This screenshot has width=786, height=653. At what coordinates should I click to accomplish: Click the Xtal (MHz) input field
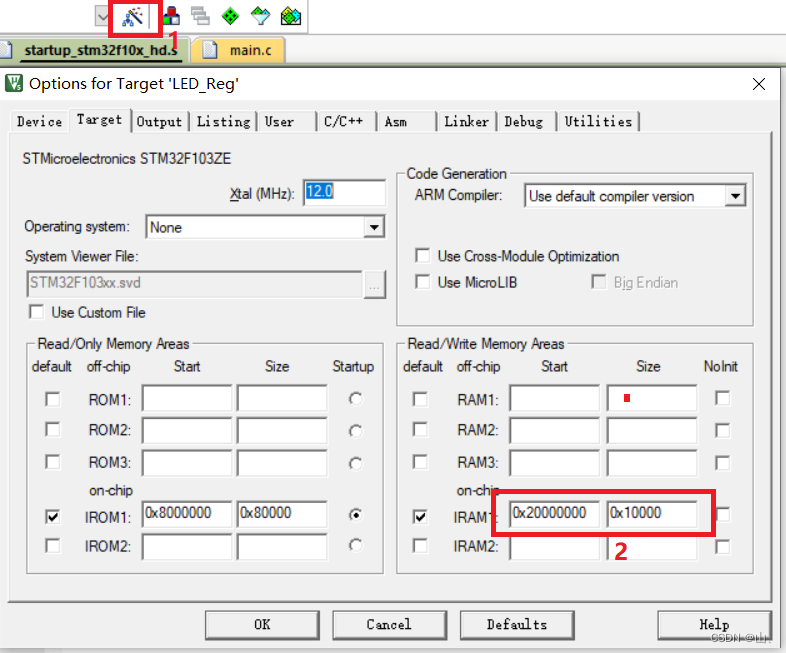(x=344, y=192)
